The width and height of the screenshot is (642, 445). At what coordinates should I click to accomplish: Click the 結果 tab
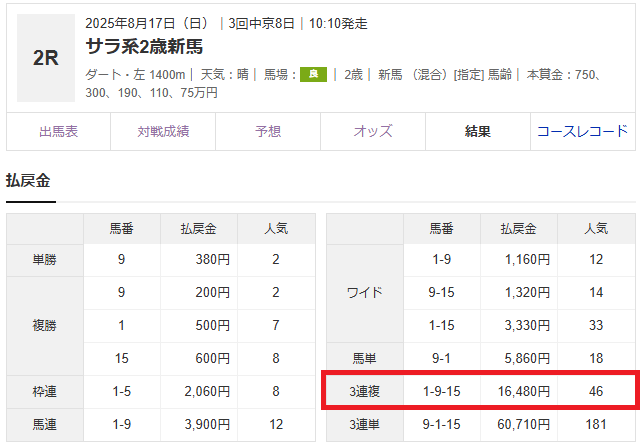tap(478, 131)
